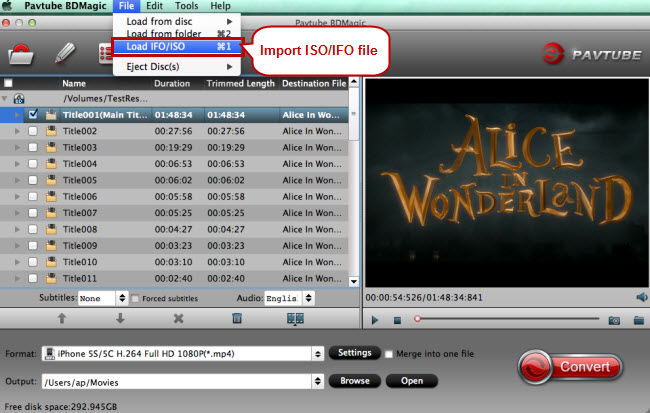This screenshot has width=650, height=413.
Task: Select the Title004 row duration 00:06:53
Action: 173,164
